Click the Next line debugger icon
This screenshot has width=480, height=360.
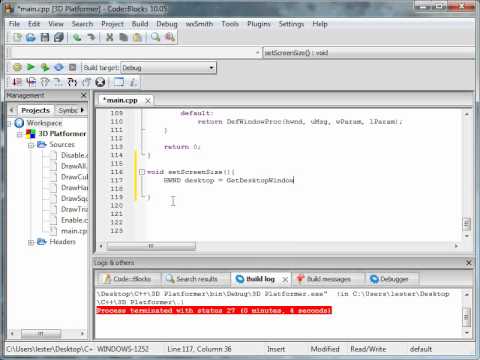click(45, 82)
